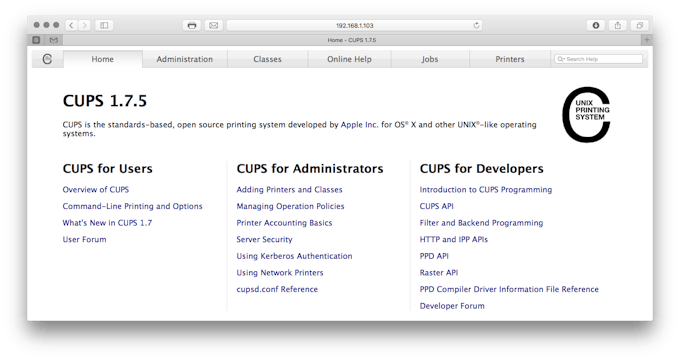
Task: Click the address bar showing 192.168.1.103
Action: 354,25
